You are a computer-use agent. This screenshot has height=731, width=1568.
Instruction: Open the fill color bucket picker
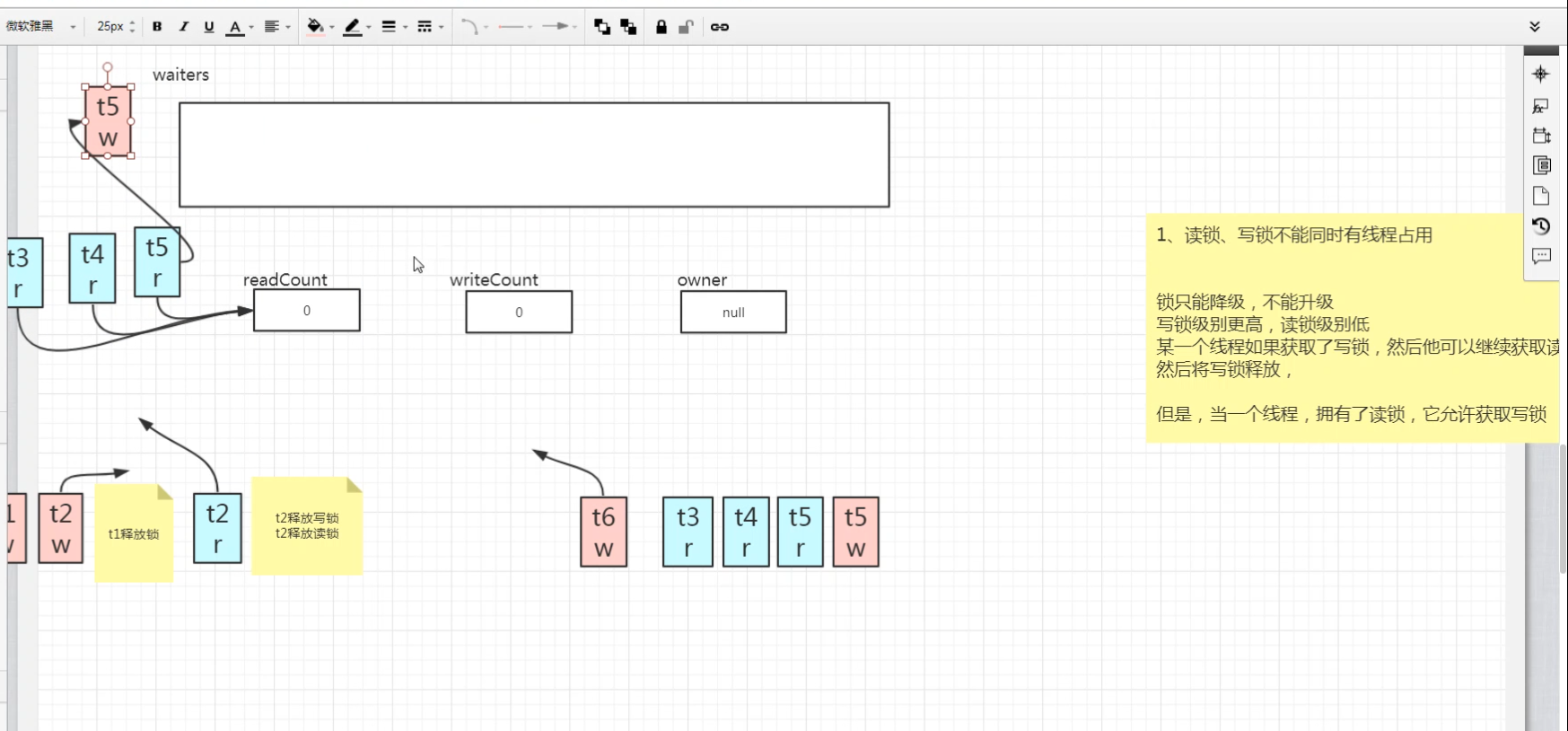pos(320,27)
